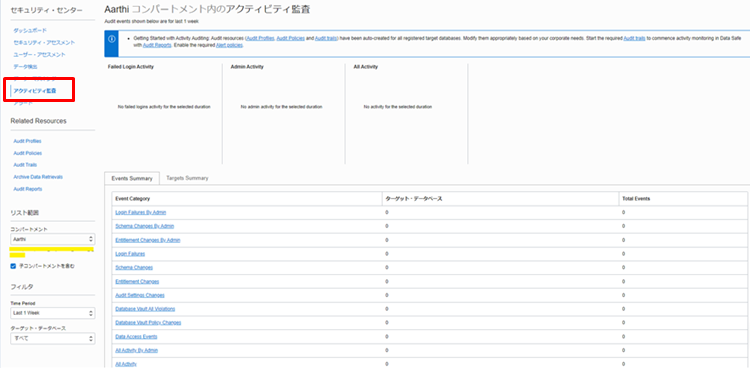Click the リスト範囲 heading

click(x=24, y=212)
